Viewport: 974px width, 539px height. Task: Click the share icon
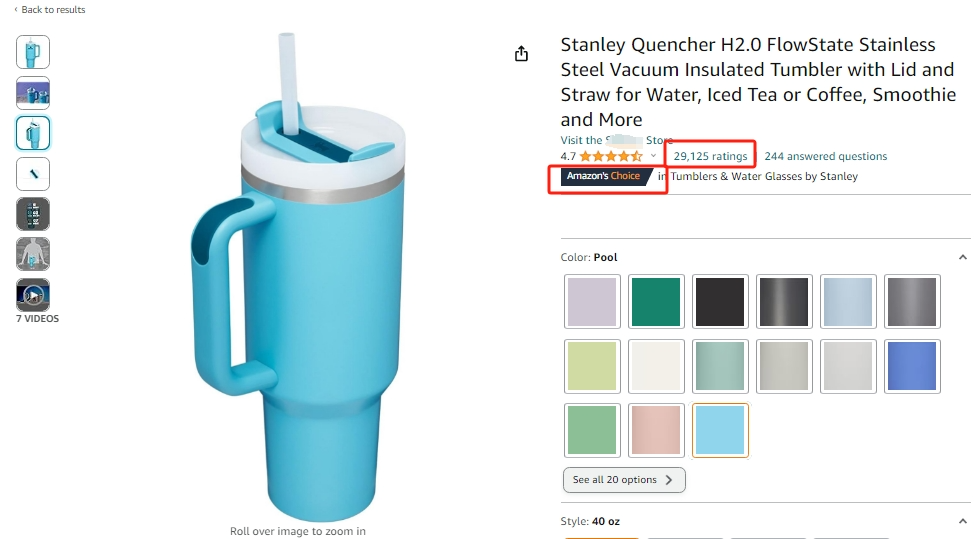pos(521,54)
